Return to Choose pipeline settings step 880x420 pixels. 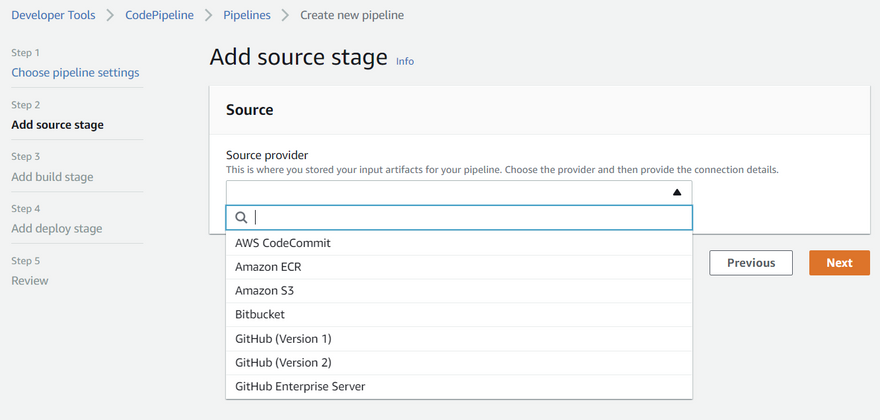(x=75, y=73)
